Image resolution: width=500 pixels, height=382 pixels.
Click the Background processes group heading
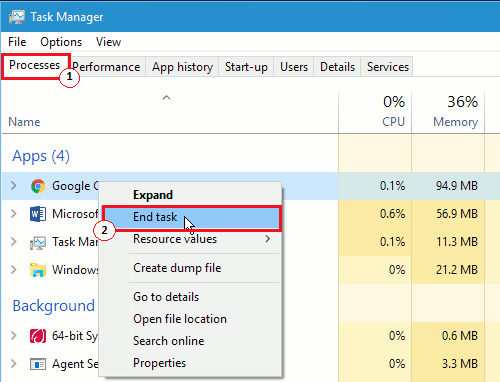(x=54, y=306)
